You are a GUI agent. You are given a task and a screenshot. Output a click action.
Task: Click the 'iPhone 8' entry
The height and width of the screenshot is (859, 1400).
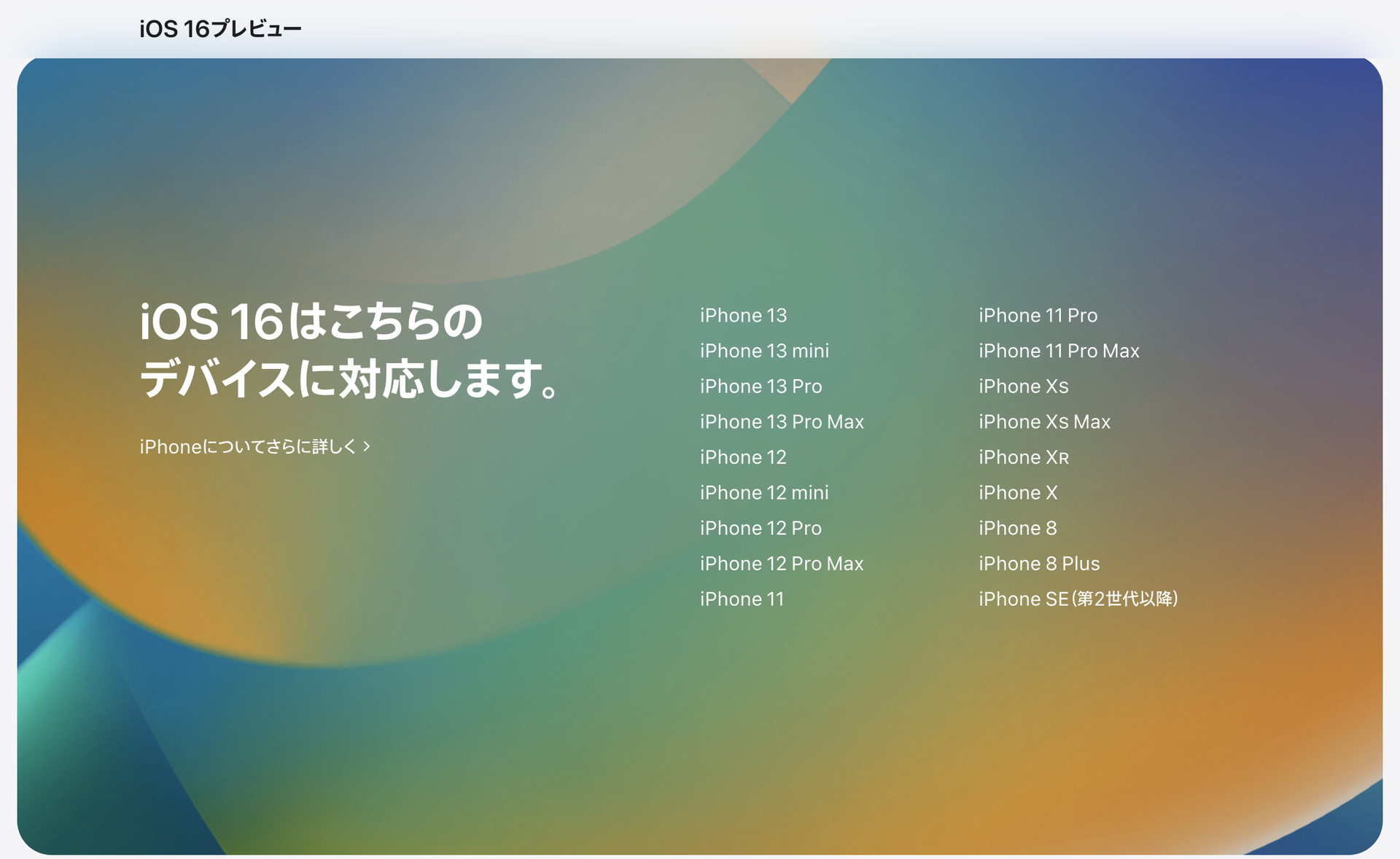(x=1017, y=528)
